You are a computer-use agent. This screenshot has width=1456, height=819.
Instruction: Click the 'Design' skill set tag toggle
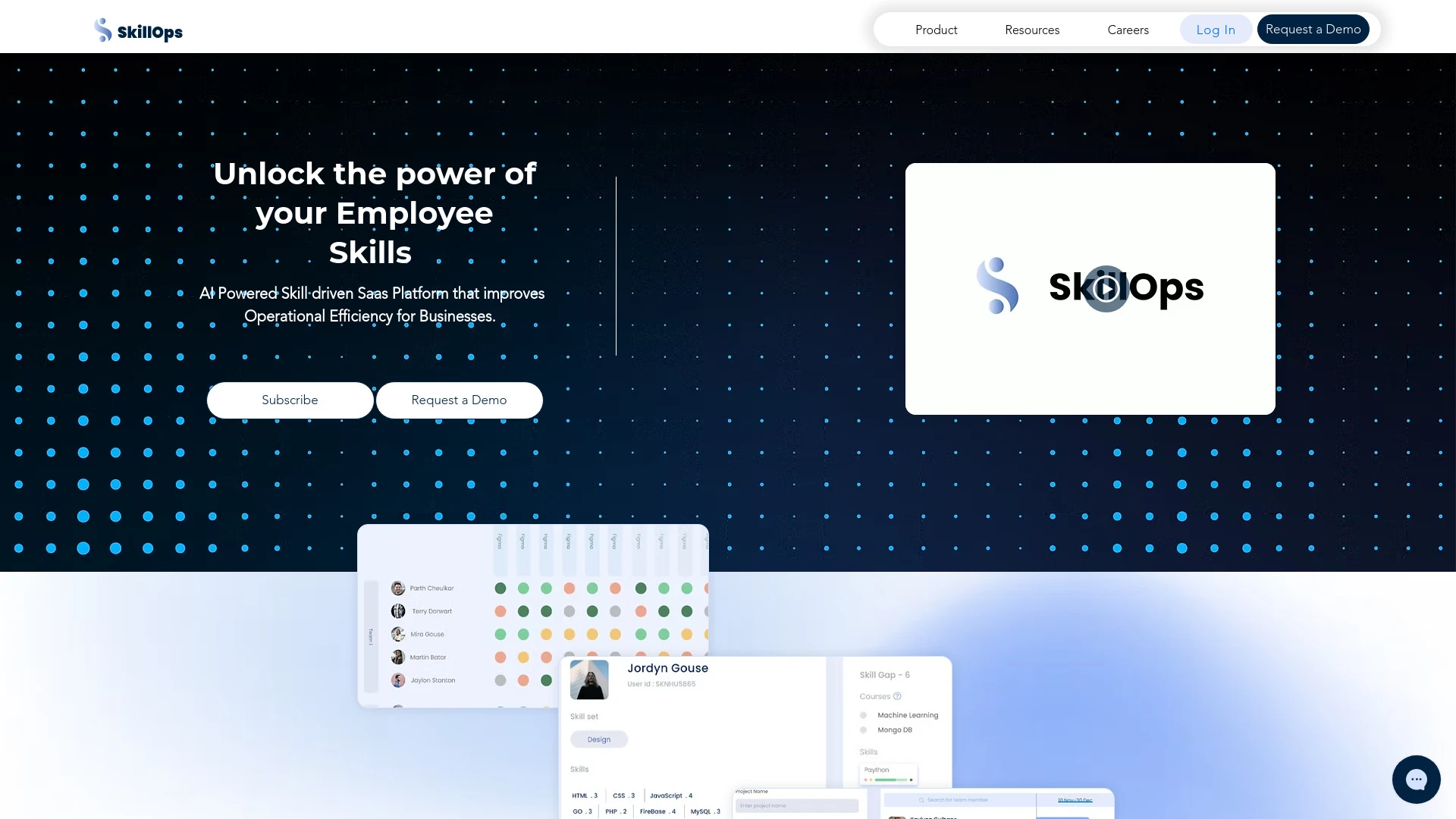(x=599, y=739)
